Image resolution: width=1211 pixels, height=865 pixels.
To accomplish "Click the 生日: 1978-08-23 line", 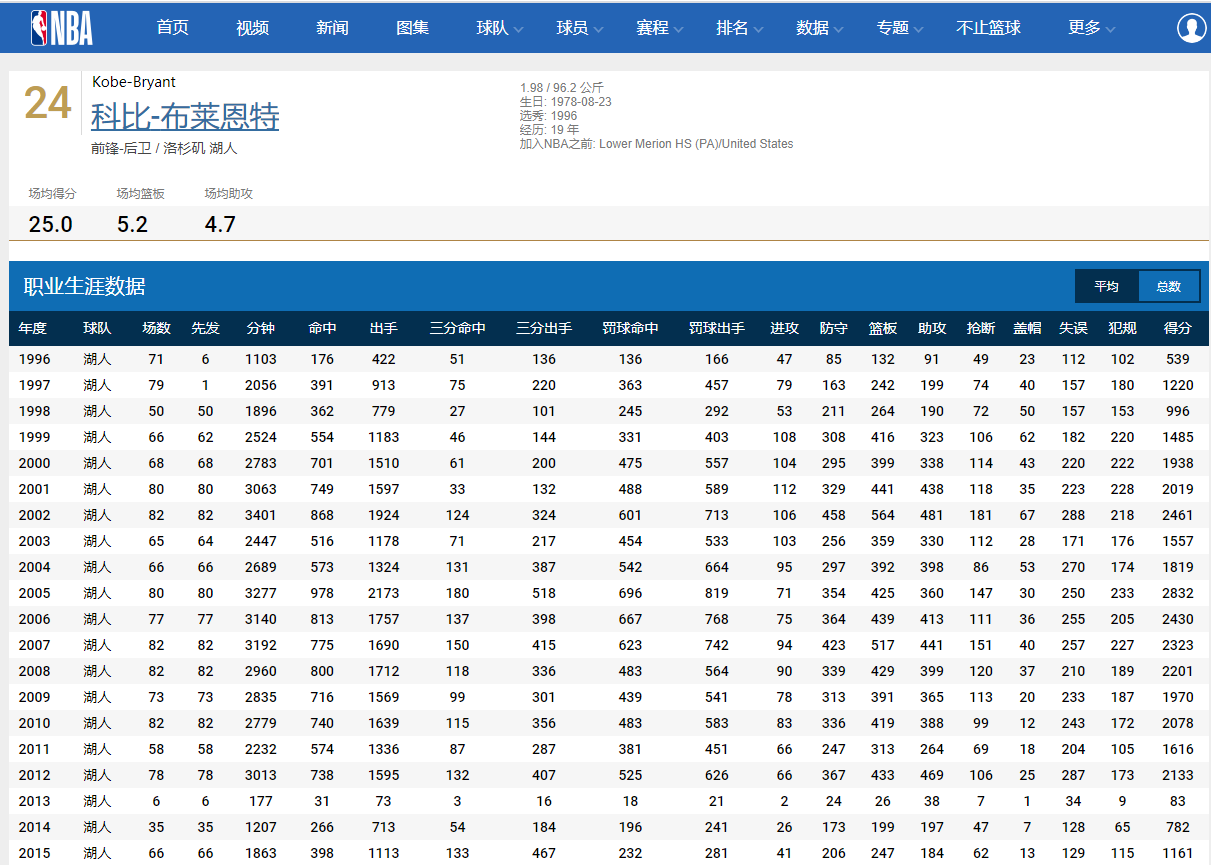I will point(566,102).
